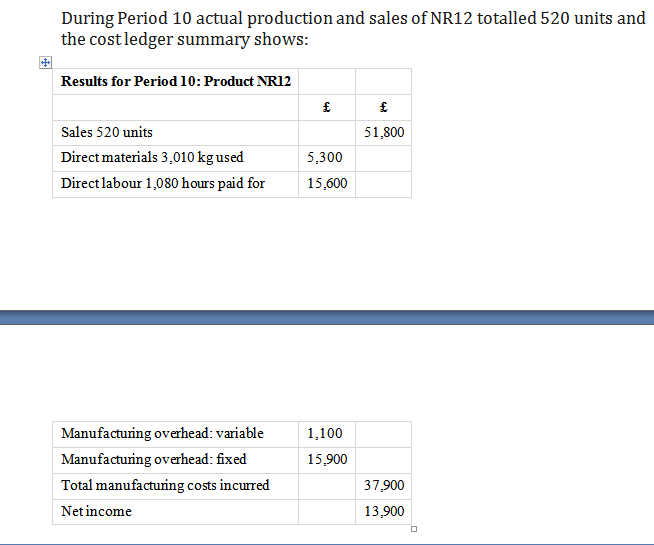Viewport: 654px width, 545px height.
Task: Click the direct materials value 5,300
Action: click(x=324, y=158)
